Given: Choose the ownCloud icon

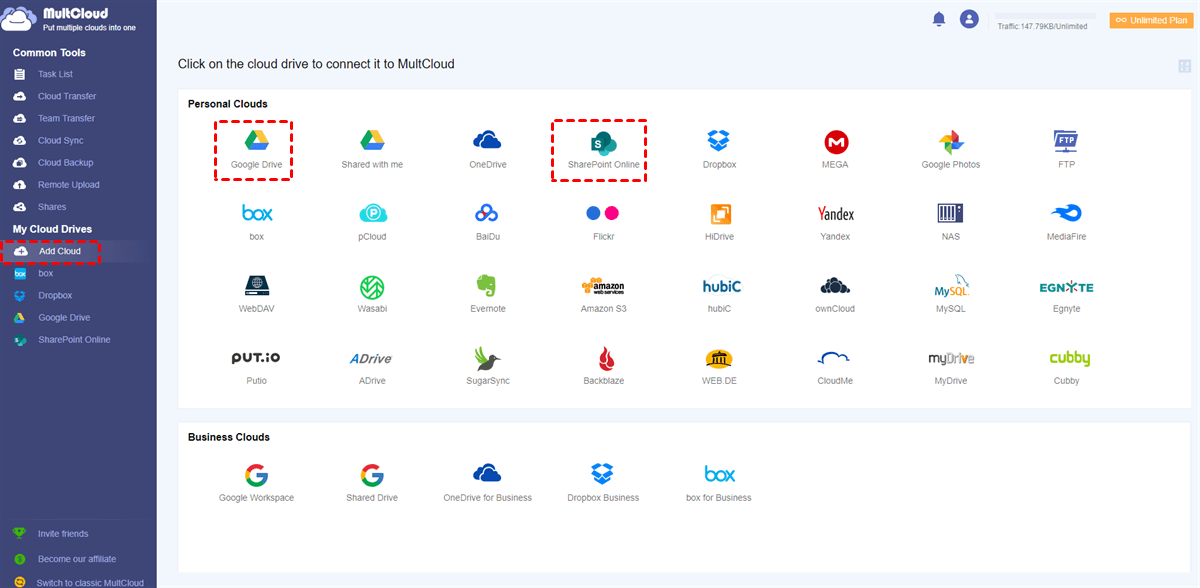Looking at the screenshot, I should coord(835,286).
